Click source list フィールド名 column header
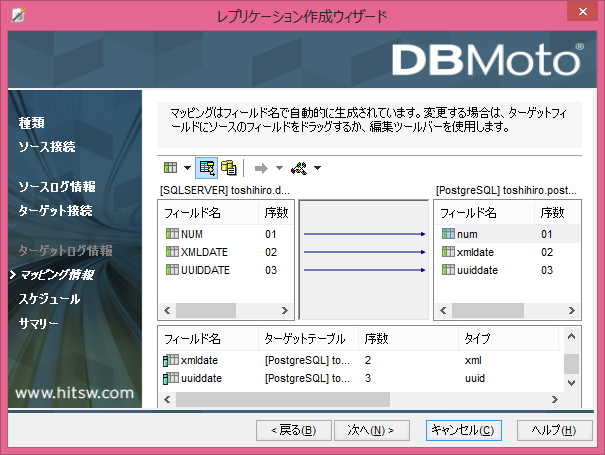The width and height of the screenshot is (605, 455). coord(208,213)
